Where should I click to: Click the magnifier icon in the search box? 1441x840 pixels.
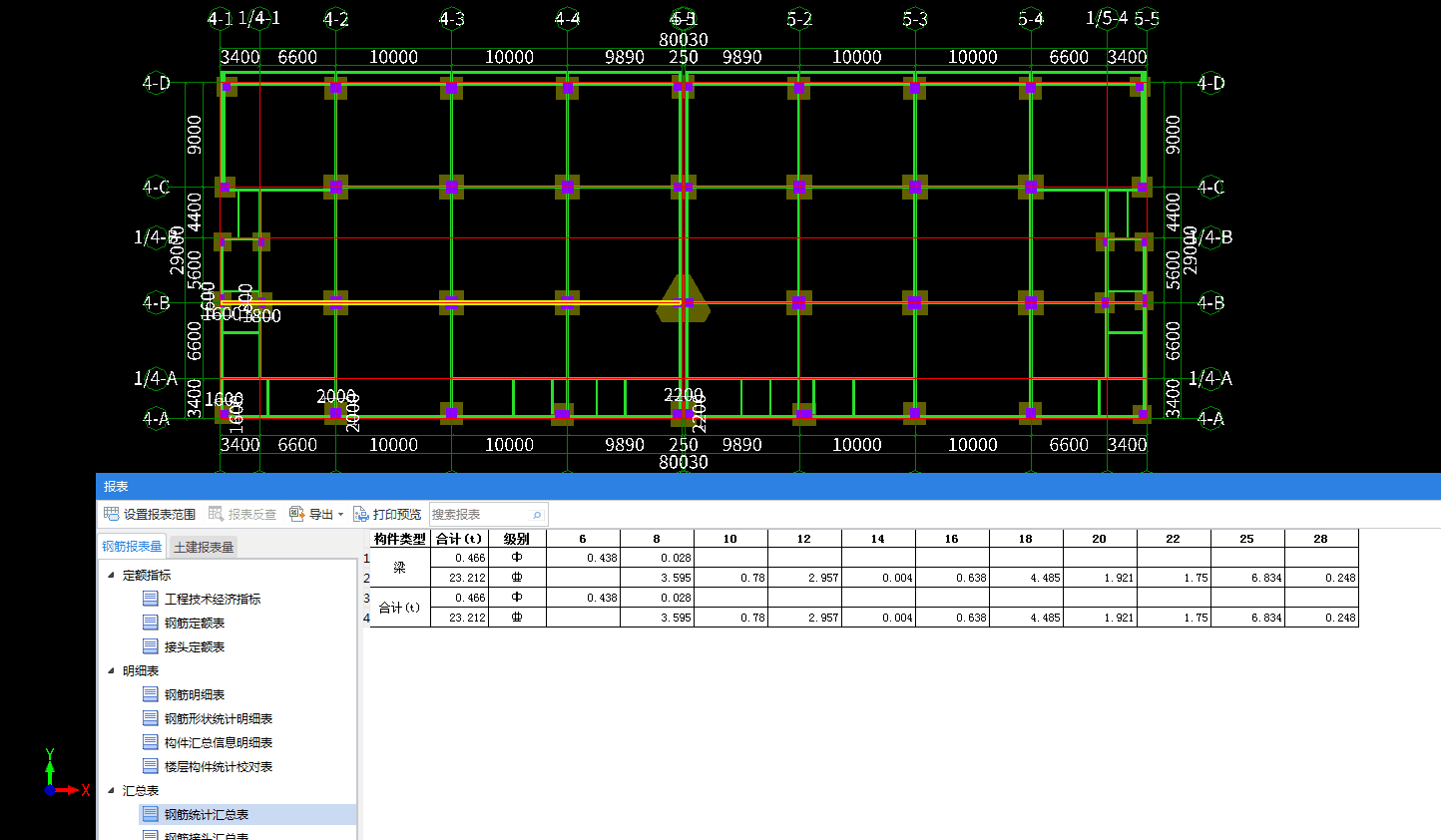pos(537,515)
